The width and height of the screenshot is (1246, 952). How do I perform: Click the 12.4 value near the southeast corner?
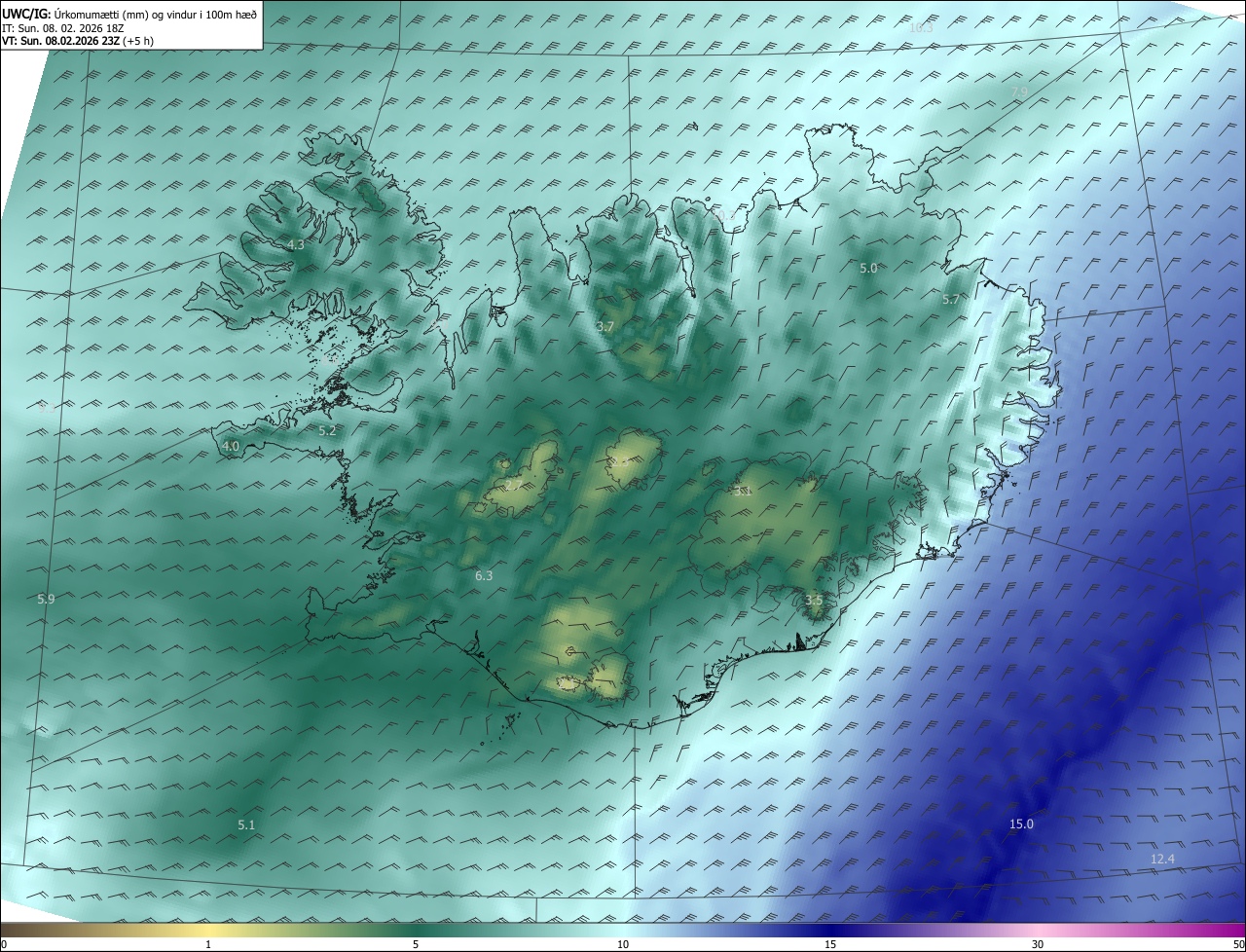pyautogui.click(x=1162, y=859)
